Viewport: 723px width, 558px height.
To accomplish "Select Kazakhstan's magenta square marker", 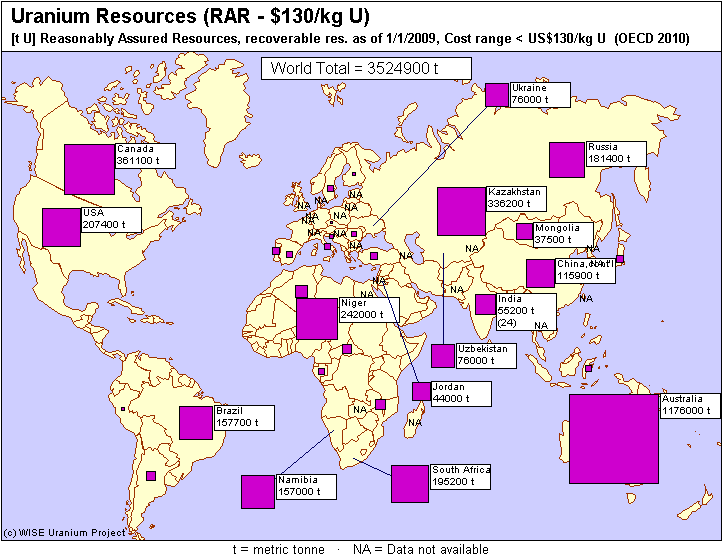I will (x=461, y=210).
